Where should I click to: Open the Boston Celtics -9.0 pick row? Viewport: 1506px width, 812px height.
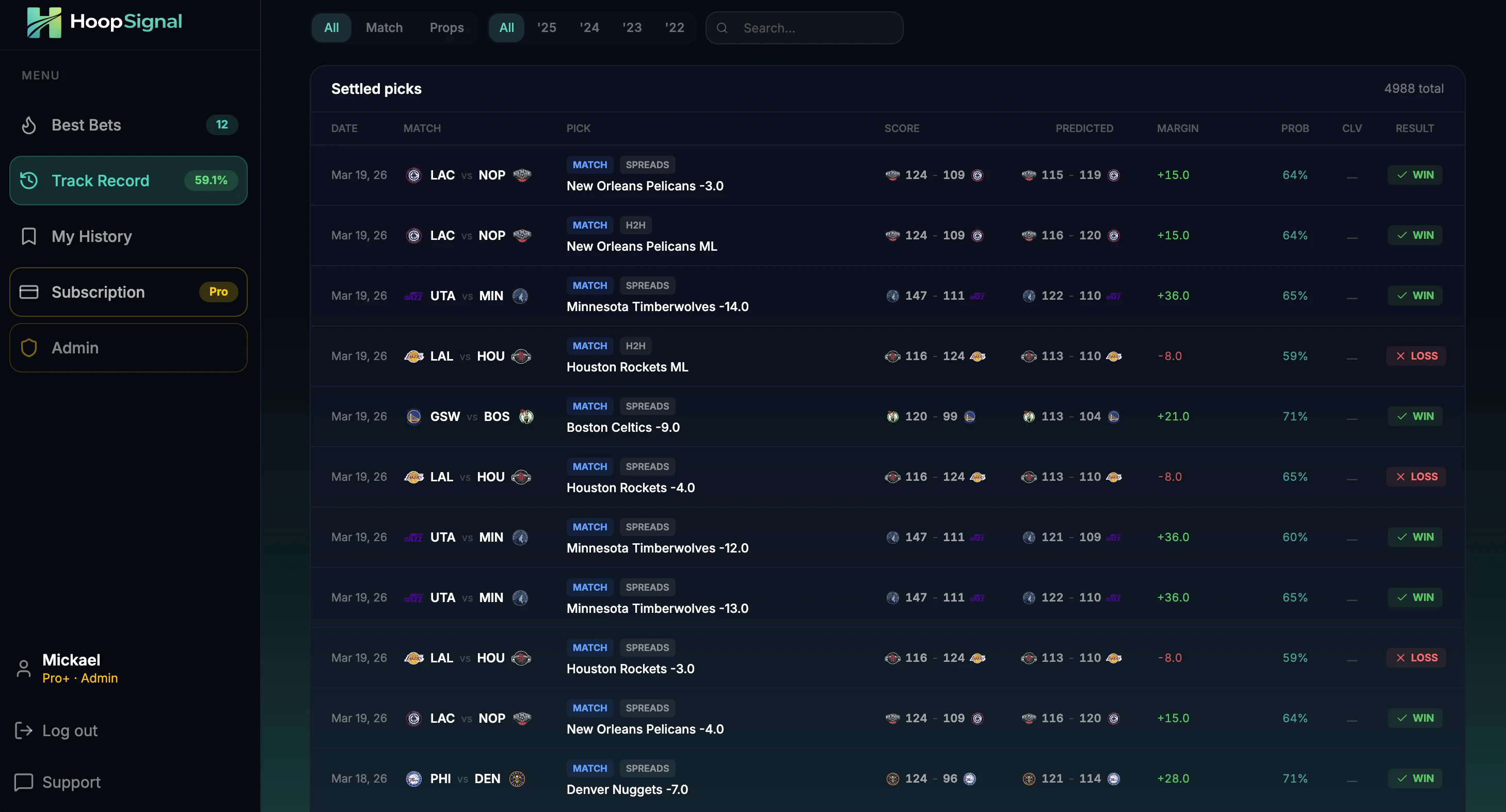tap(622, 427)
